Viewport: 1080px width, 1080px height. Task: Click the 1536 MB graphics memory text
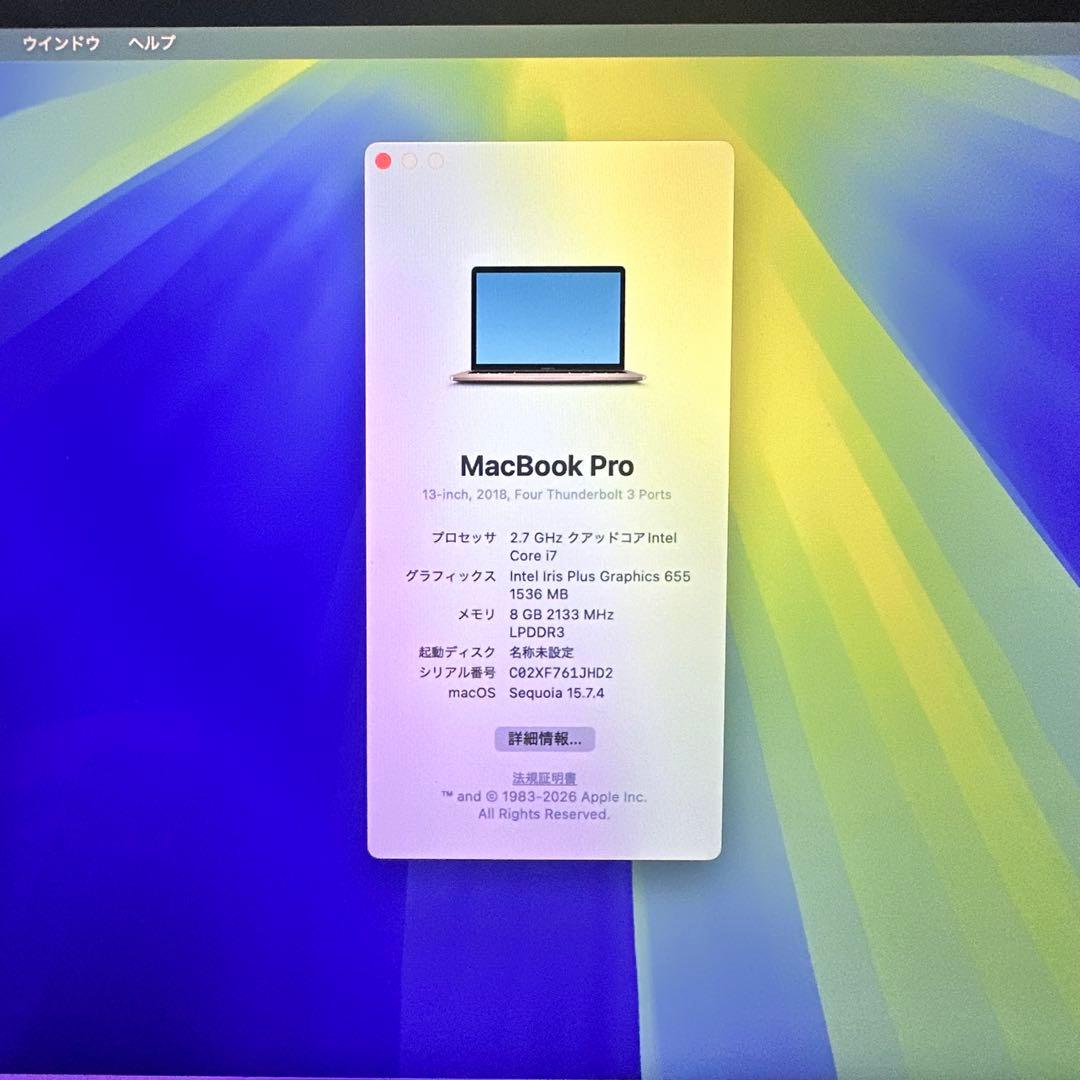click(x=539, y=594)
